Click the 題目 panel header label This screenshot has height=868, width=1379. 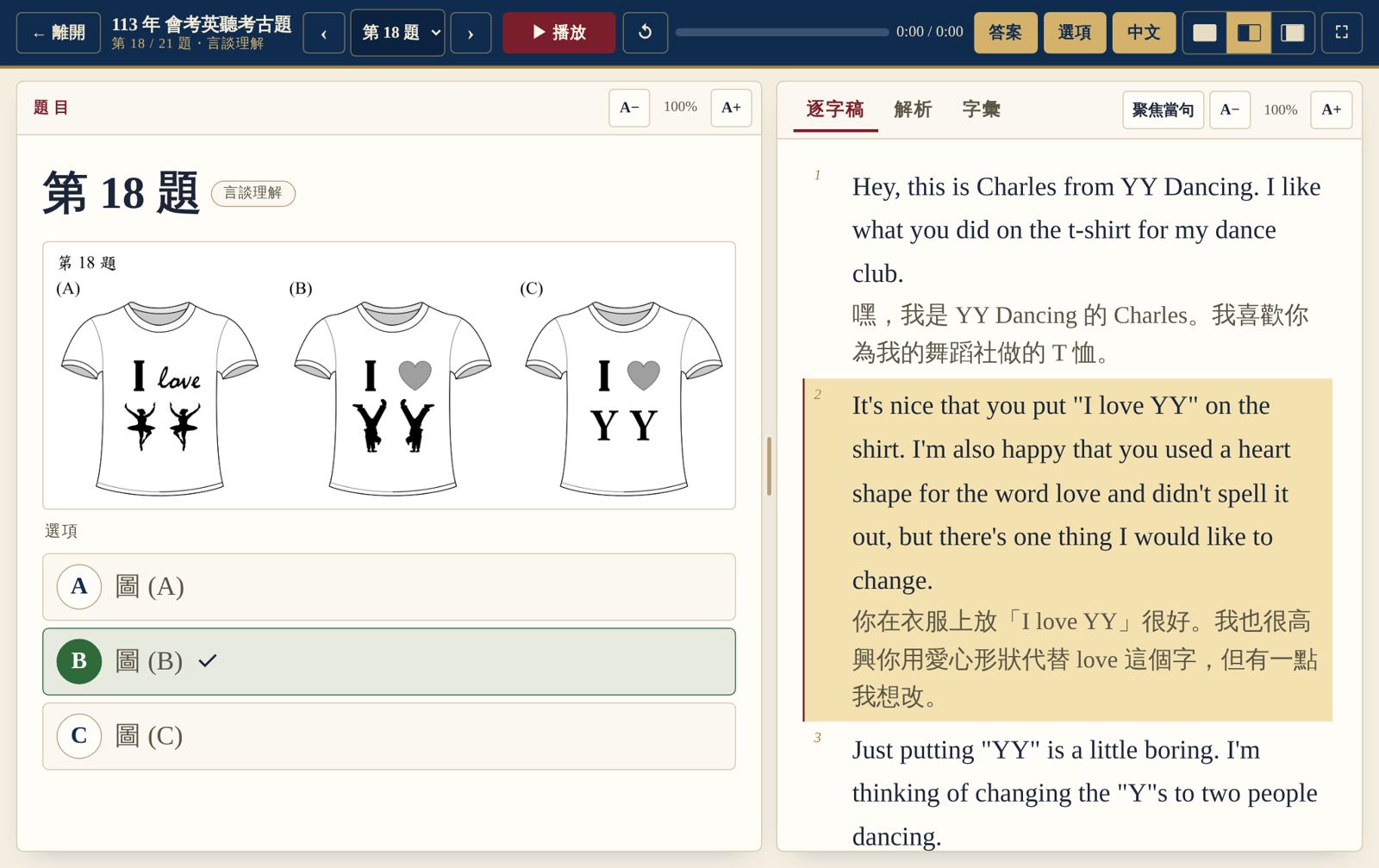coord(51,108)
